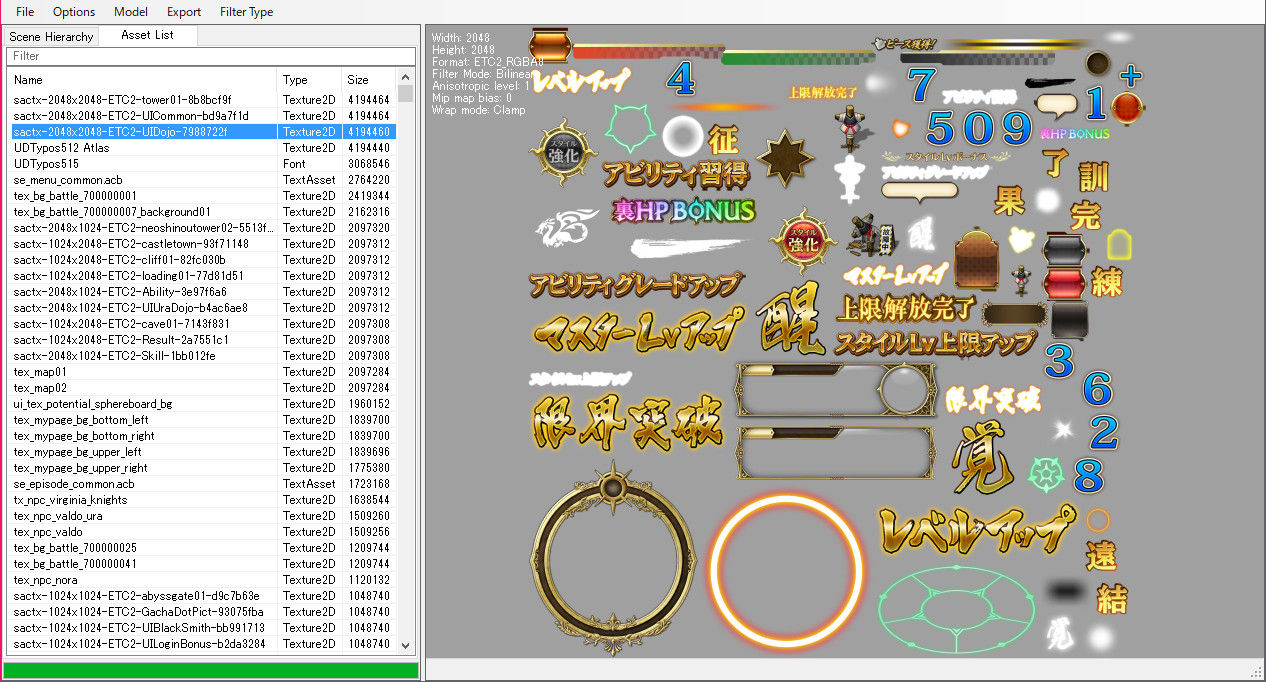Focus the Filter text box
This screenshot has height=682, width=1266.
[210, 56]
